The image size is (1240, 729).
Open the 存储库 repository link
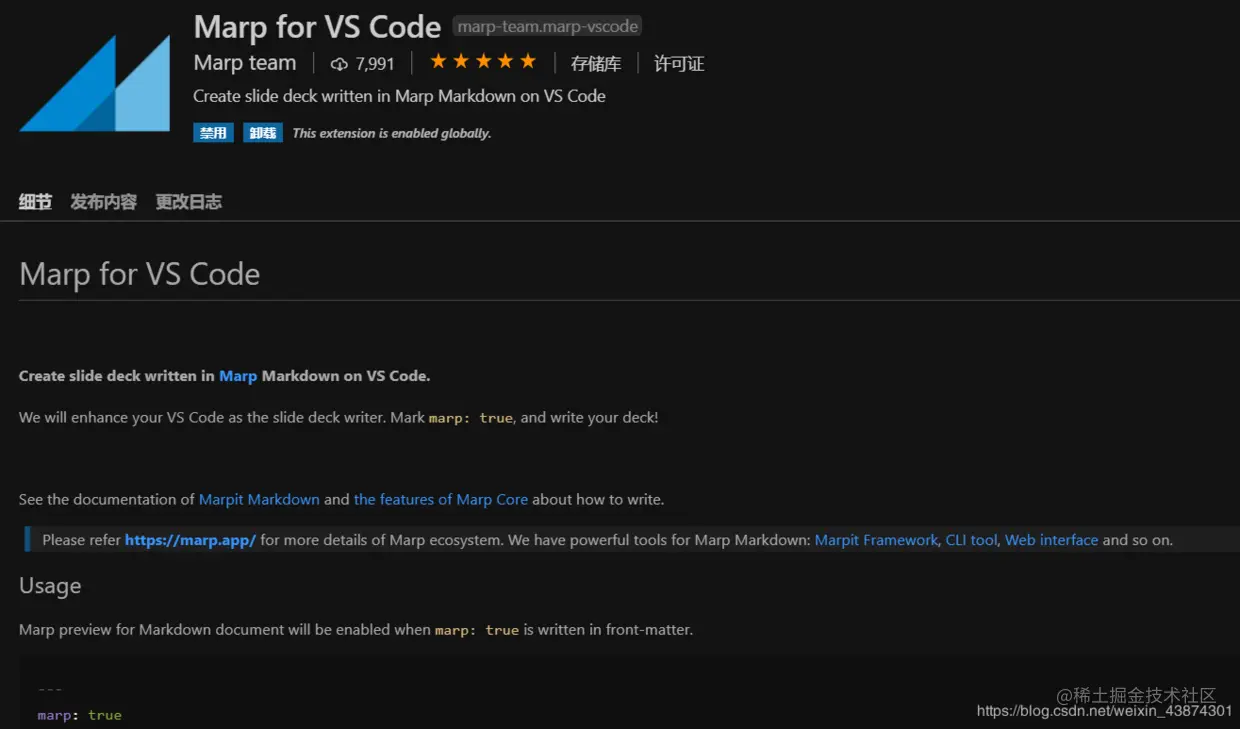tap(596, 64)
